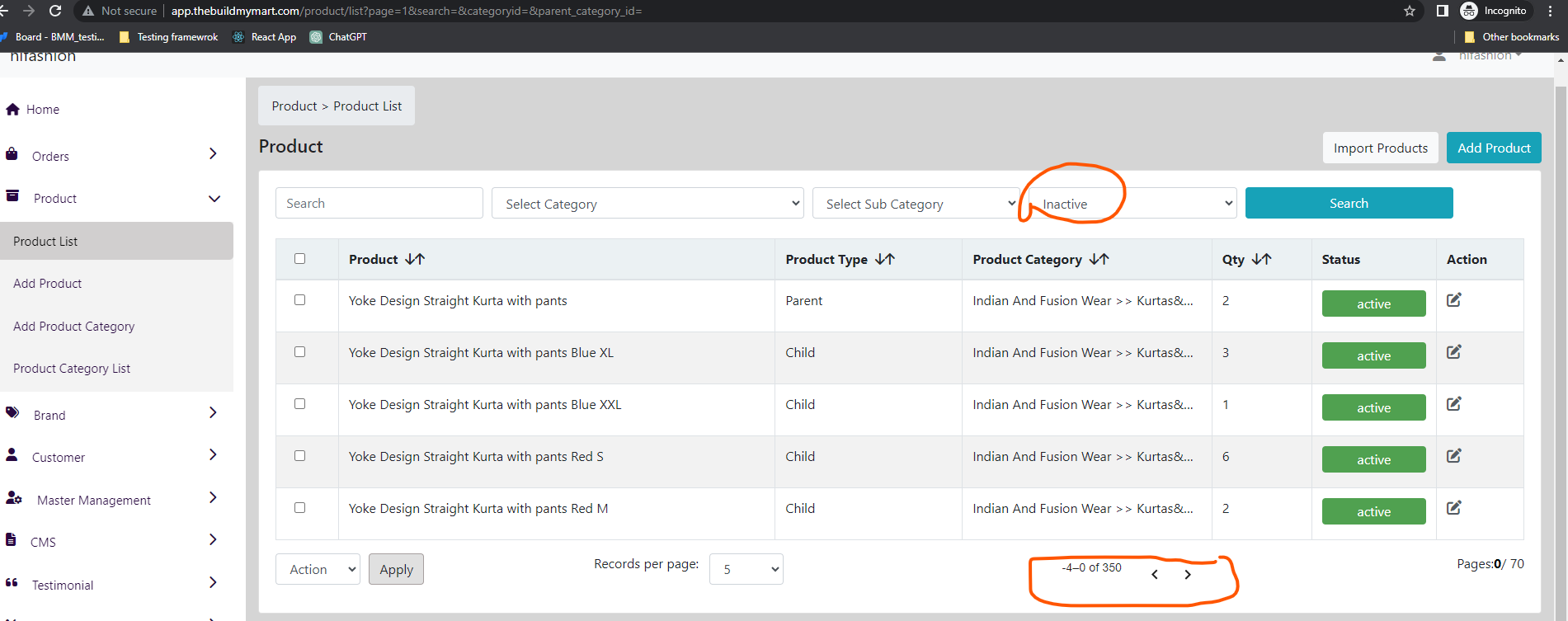Sort by Product column arrows

(415, 259)
